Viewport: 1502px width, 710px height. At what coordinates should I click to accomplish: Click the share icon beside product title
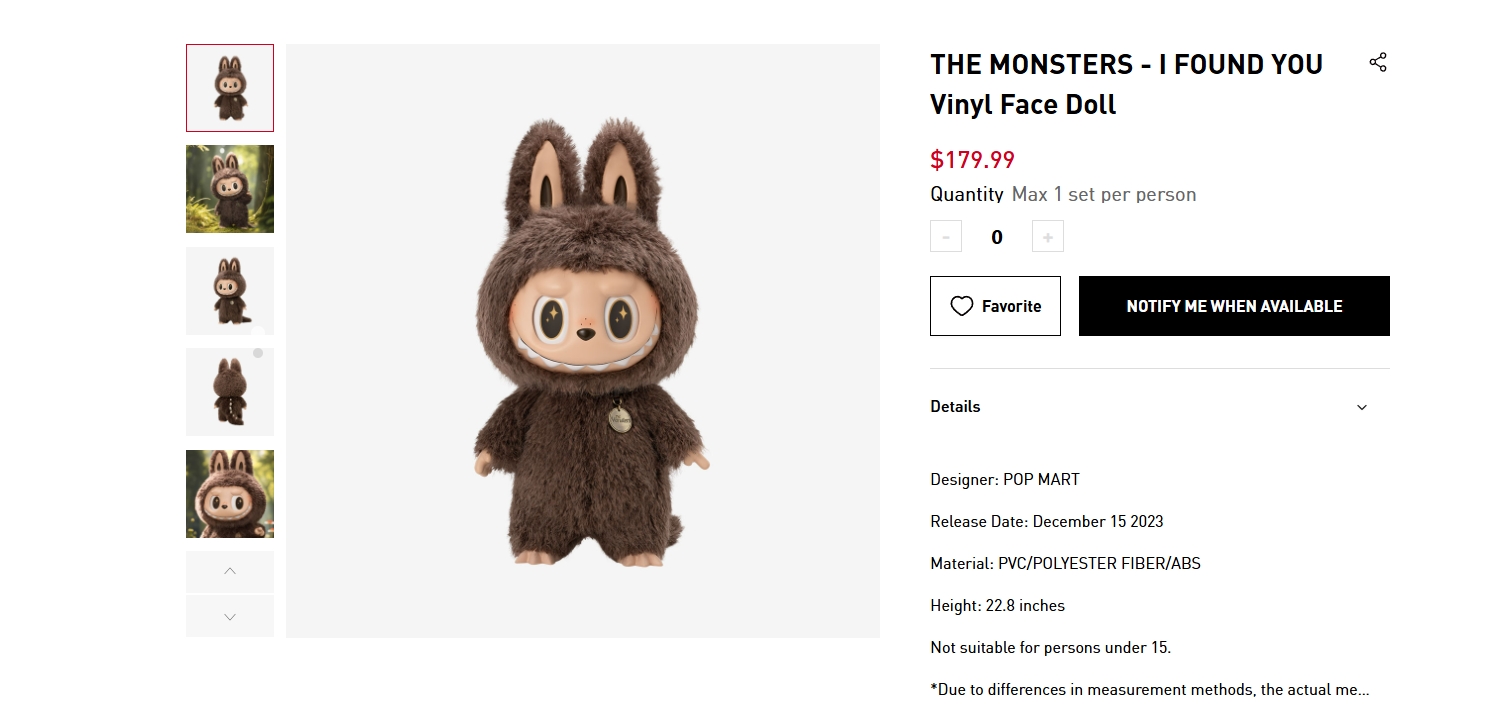pos(1378,63)
